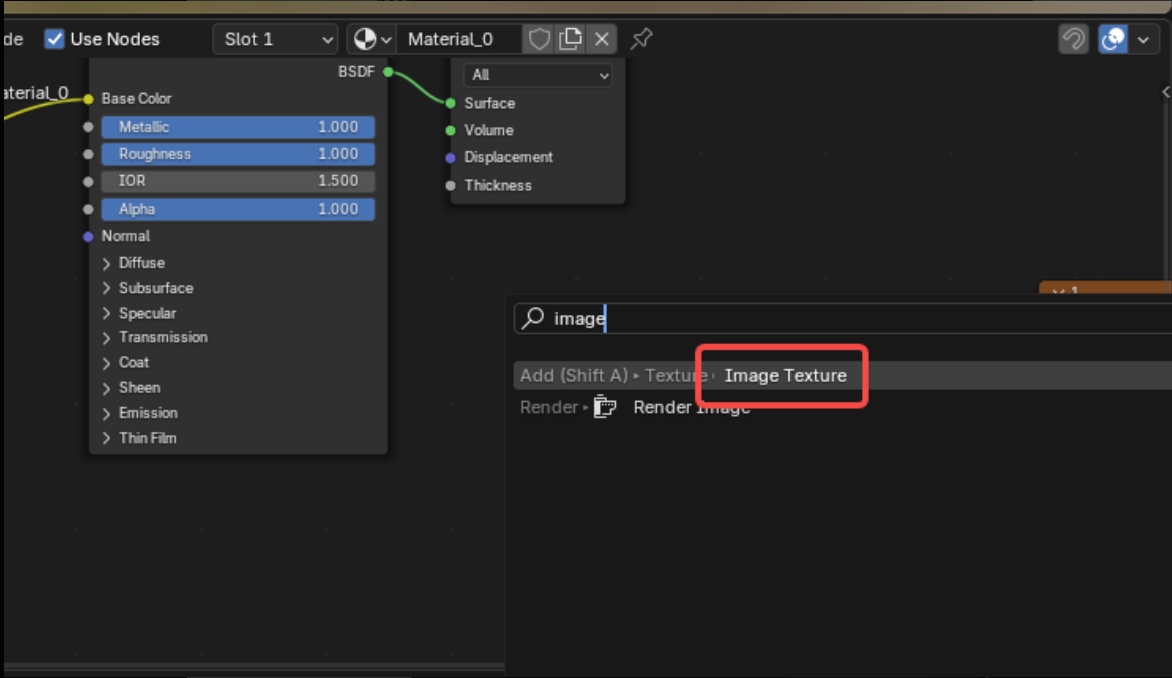Viewport: 1172px width, 678px height.
Task: Click the Roughness value slider
Action: click(238, 154)
